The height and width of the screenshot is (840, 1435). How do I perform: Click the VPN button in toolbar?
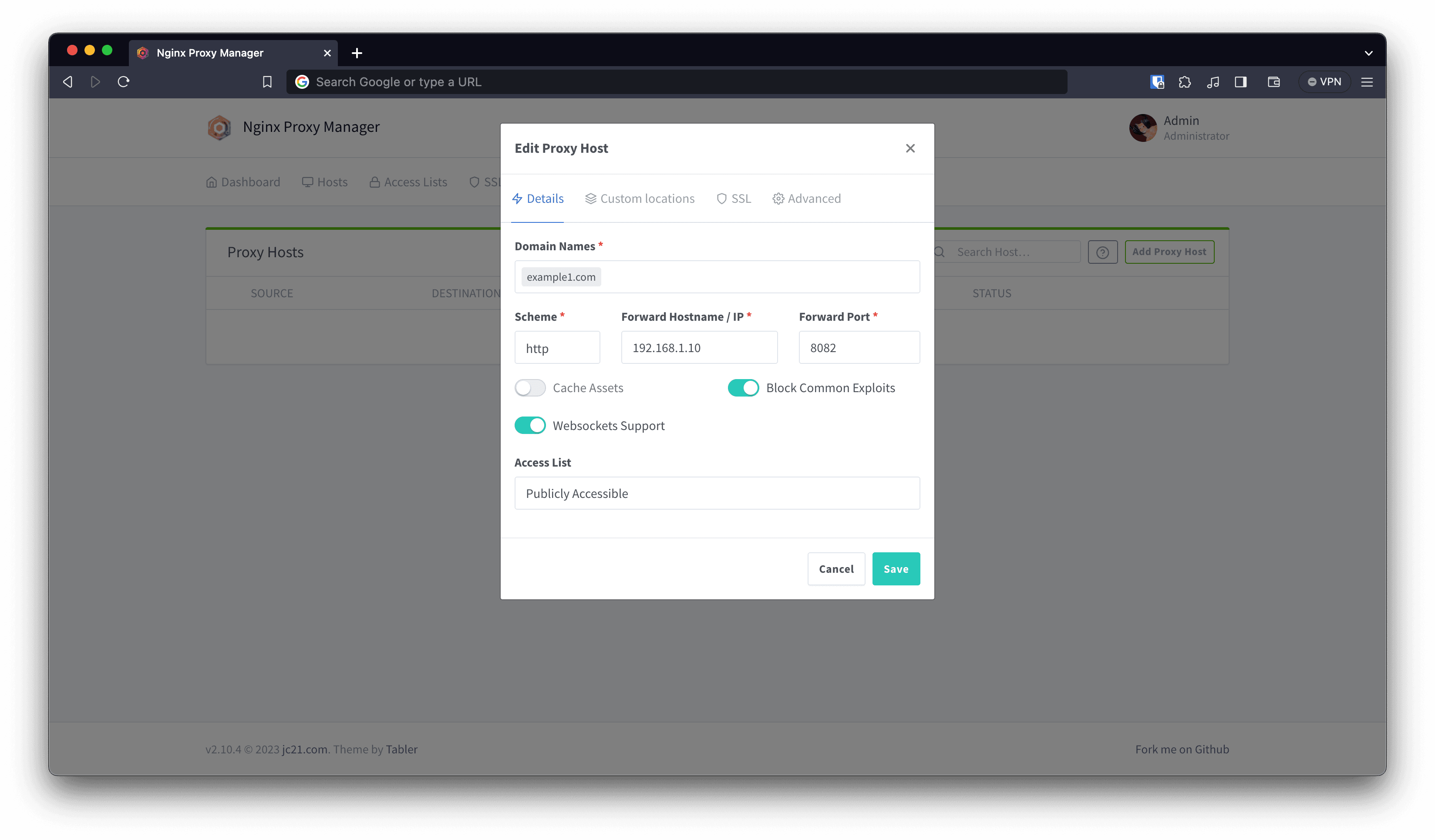(x=1324, y=82)
